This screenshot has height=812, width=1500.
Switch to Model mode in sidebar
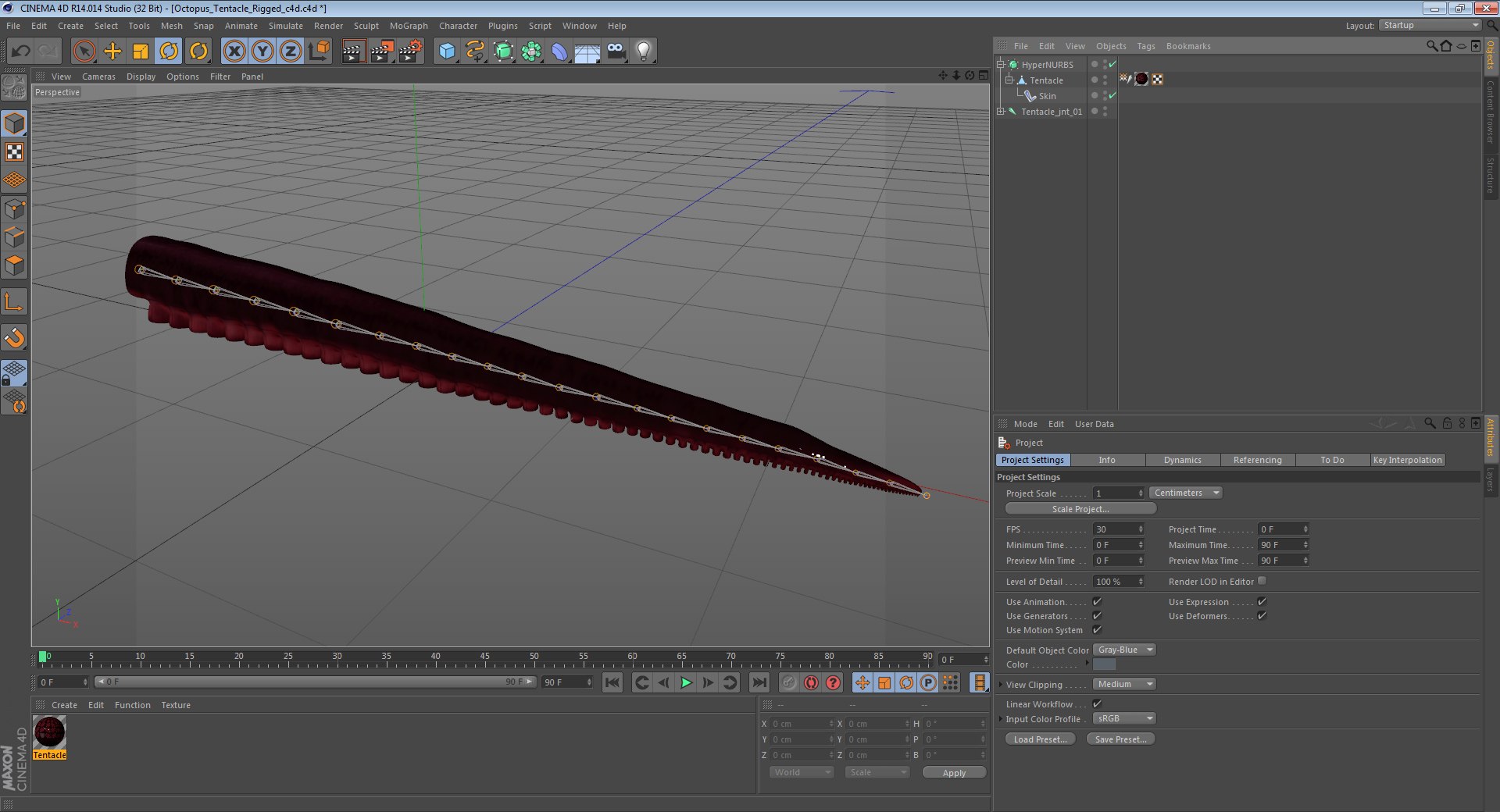point(14,123)
